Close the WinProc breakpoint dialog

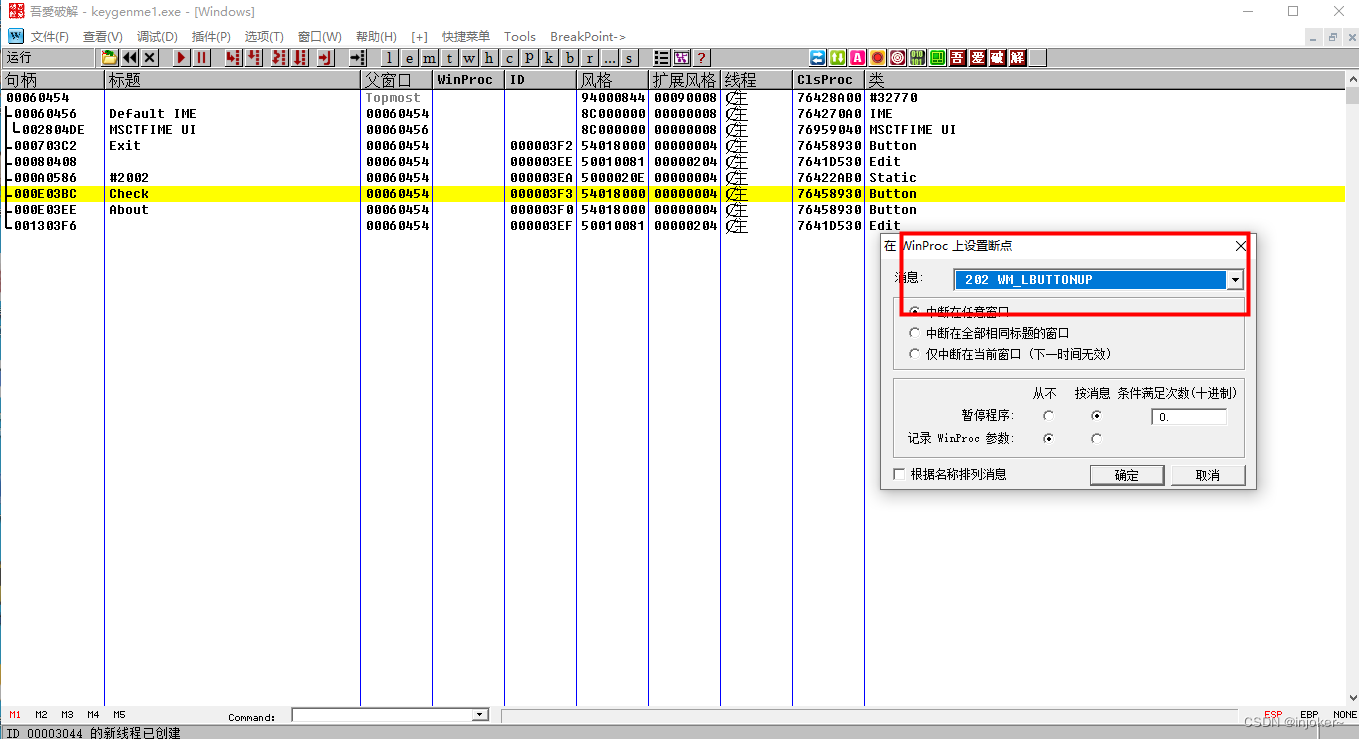pos(1241,246)
